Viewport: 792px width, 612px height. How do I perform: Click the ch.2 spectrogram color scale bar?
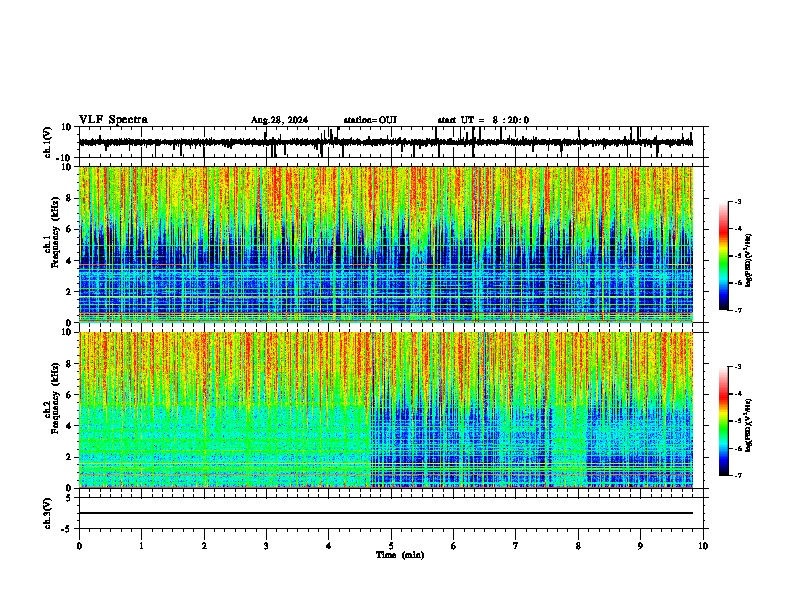point(724,421)
